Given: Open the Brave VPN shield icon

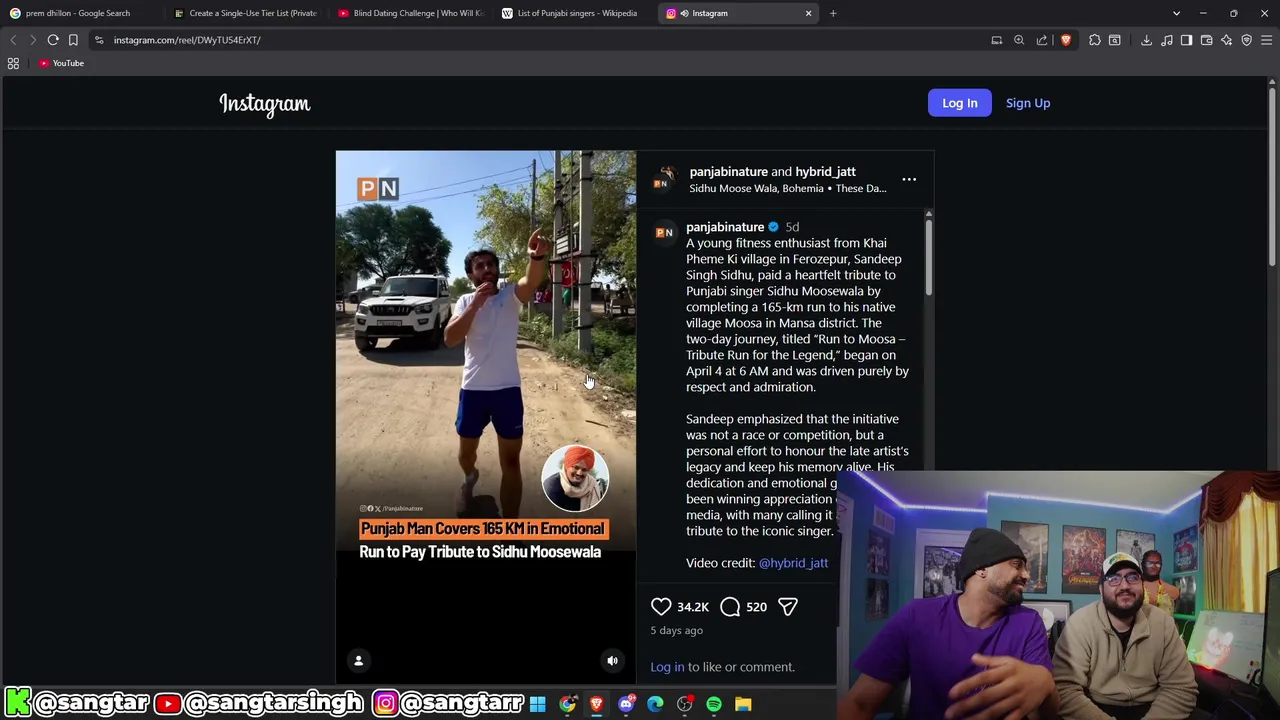Looking at the screenshot, I should [1247, 40].
